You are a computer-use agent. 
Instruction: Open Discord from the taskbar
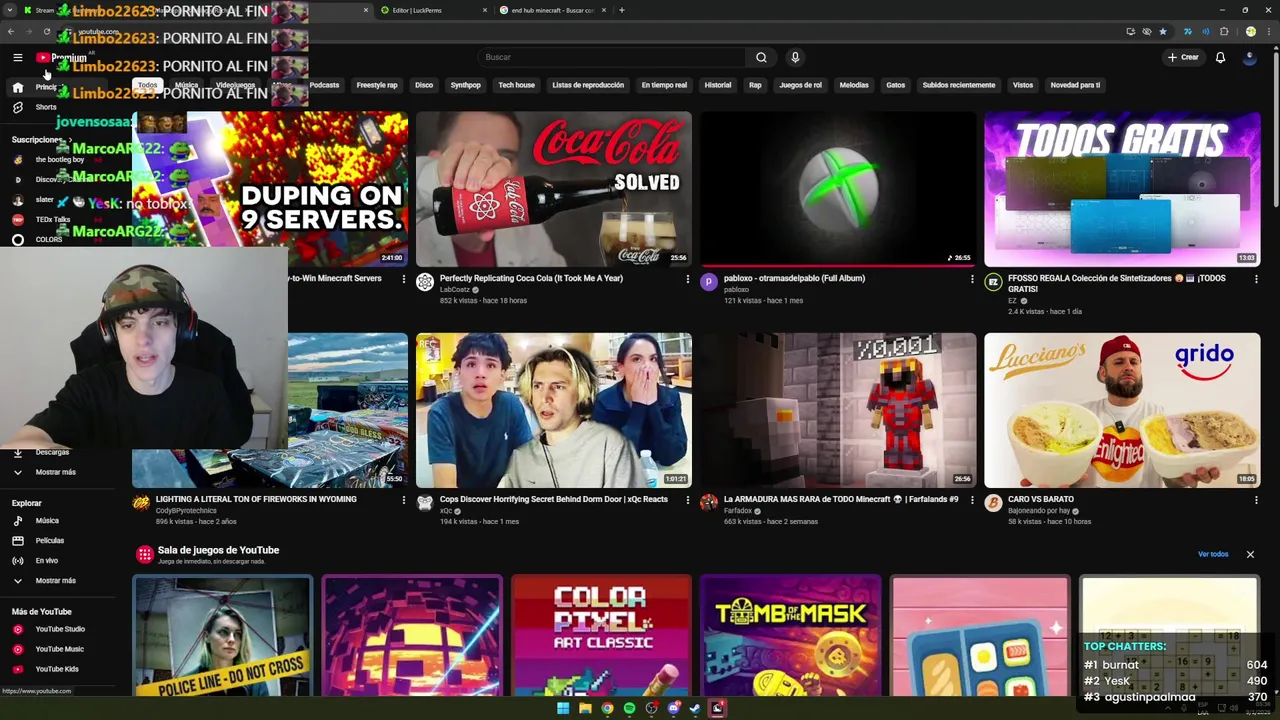pos(673,708)
